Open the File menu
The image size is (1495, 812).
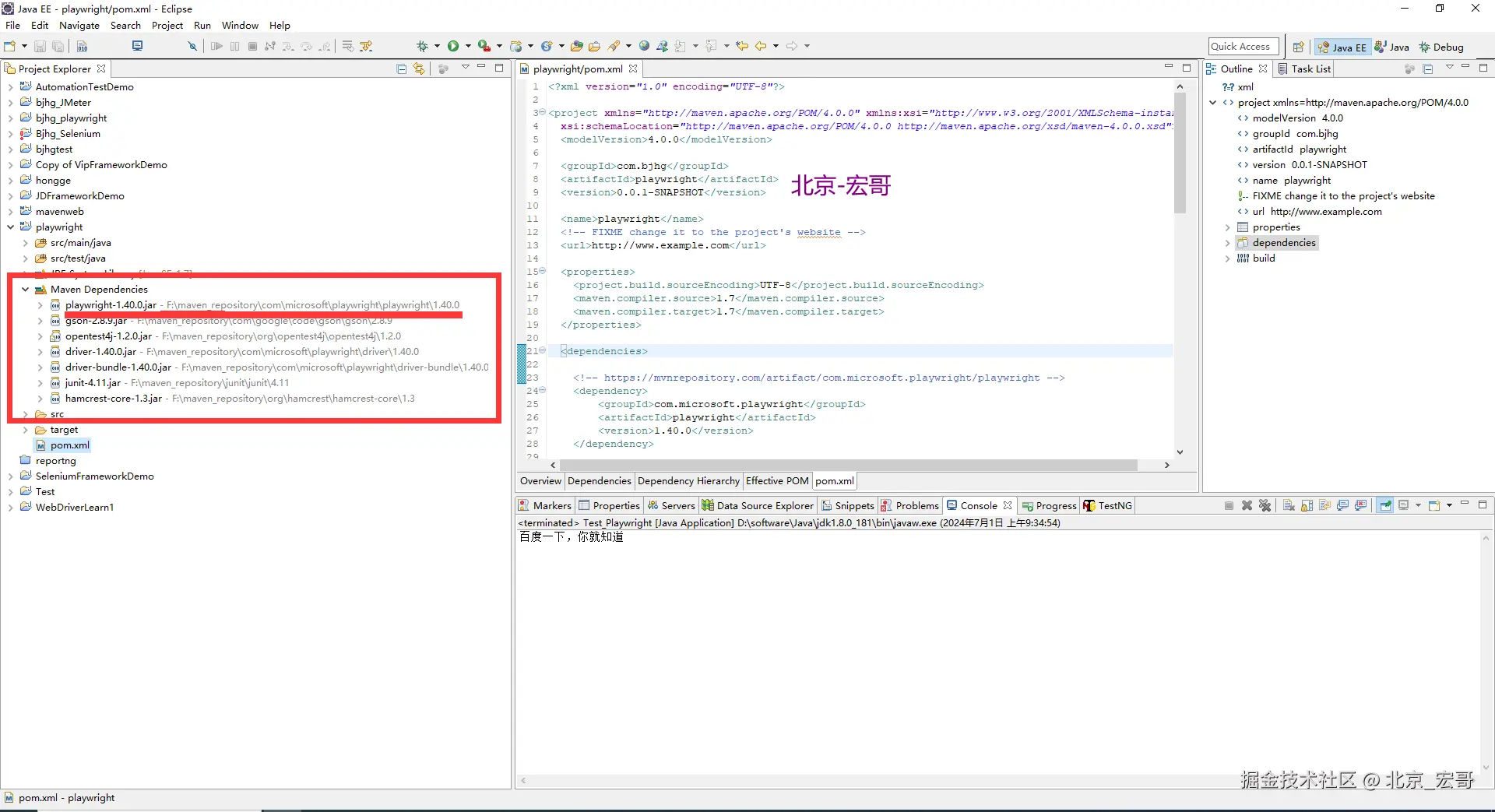coord(12,26)
